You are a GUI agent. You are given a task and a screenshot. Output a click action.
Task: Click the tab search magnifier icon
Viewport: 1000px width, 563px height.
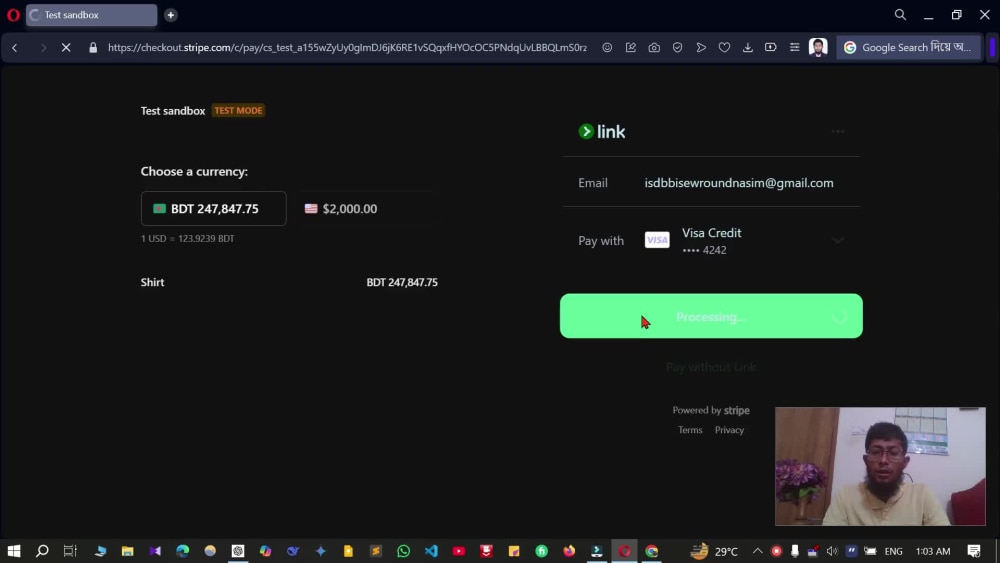900,15
